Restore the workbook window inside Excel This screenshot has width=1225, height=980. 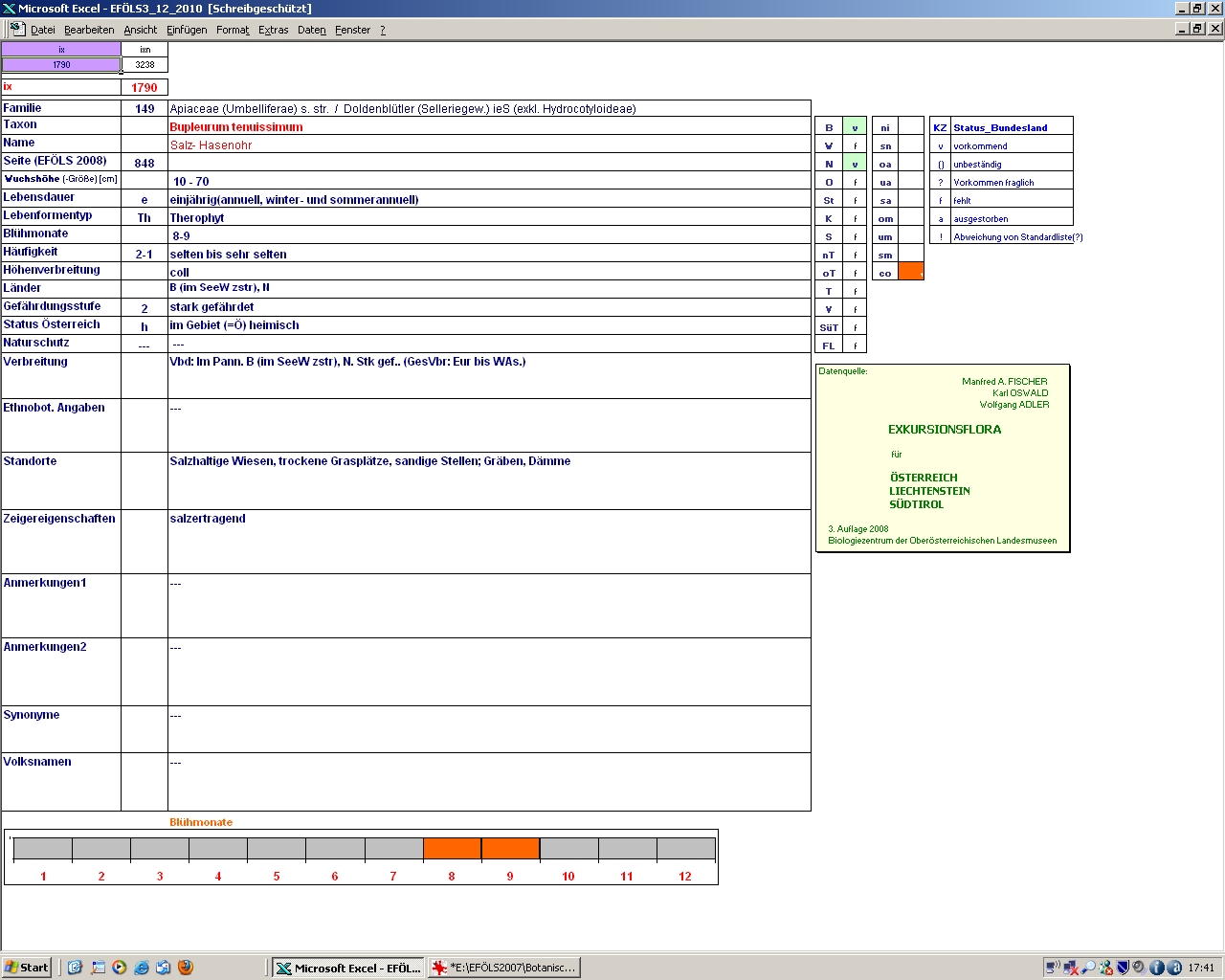pyautogui.click(x=1198, y=28)
